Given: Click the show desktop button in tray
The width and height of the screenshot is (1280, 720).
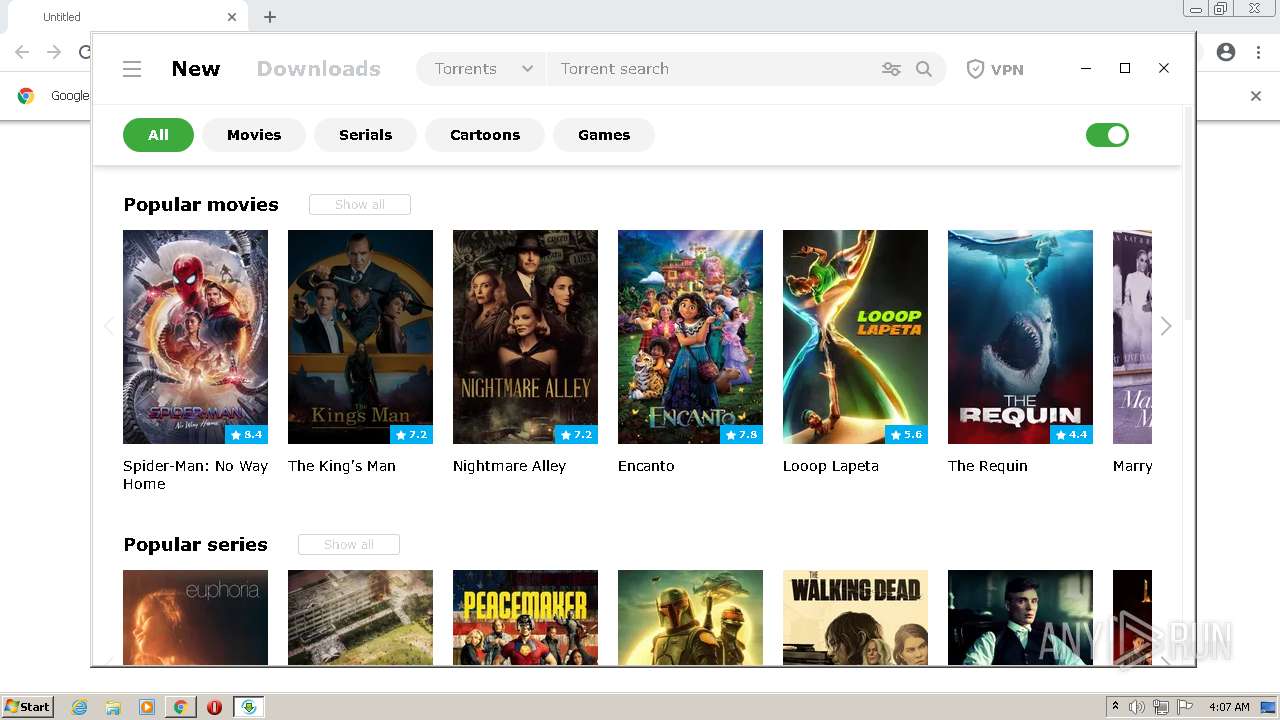Looking at the screenshot, I should pyautogui.click(x=1270, y=707).
